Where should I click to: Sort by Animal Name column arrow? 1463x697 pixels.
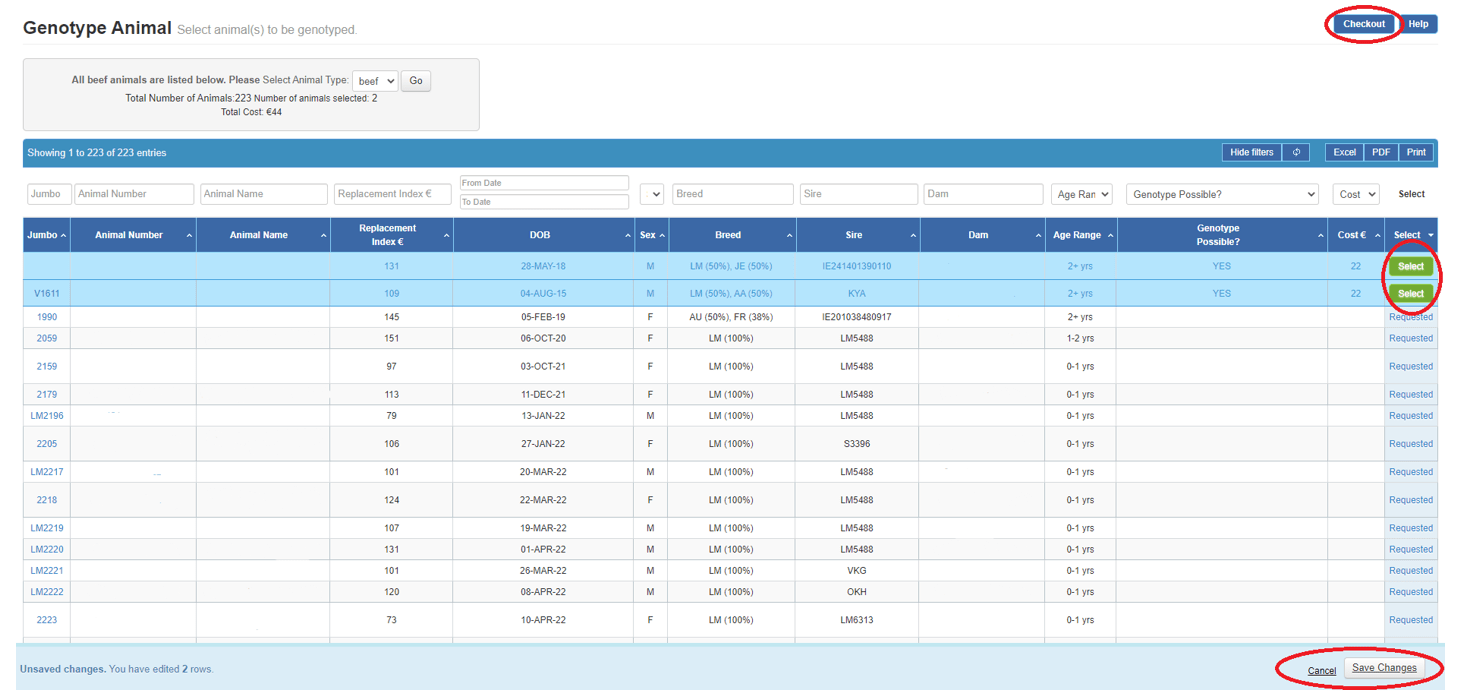coord(323,236)
